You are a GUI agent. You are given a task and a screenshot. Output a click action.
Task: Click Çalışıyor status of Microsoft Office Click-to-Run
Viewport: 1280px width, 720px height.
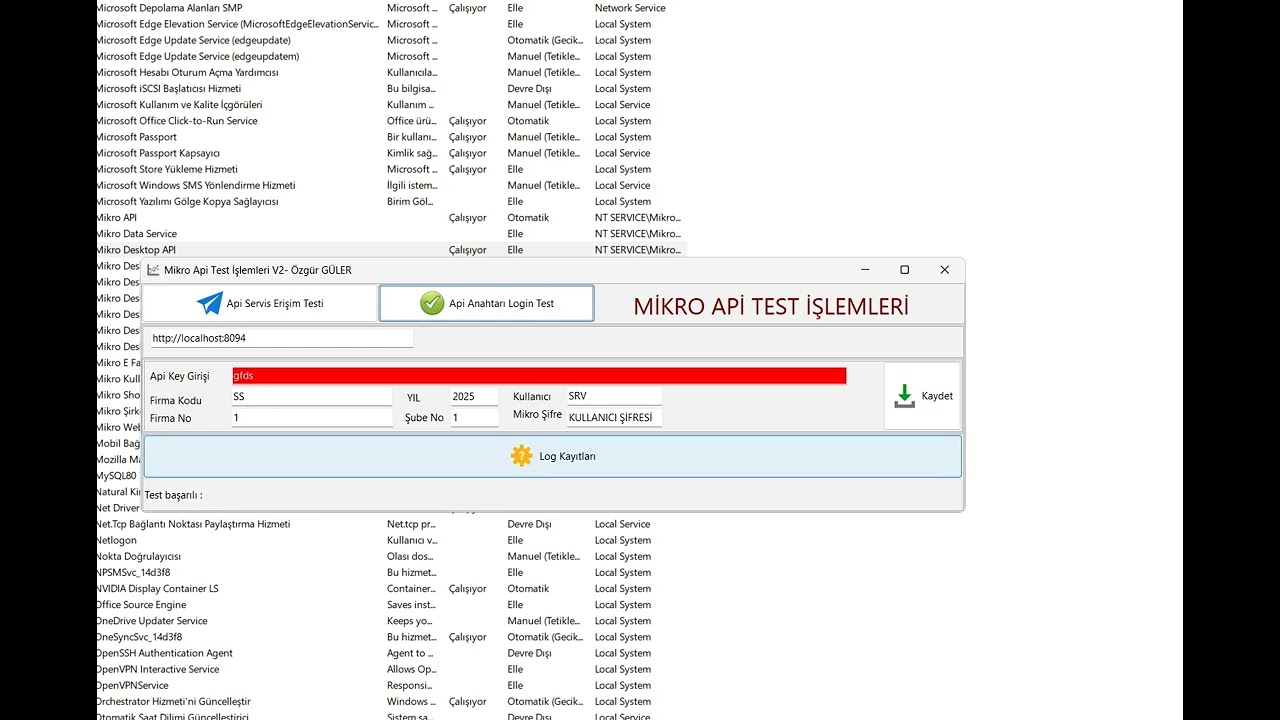[468, 121]
